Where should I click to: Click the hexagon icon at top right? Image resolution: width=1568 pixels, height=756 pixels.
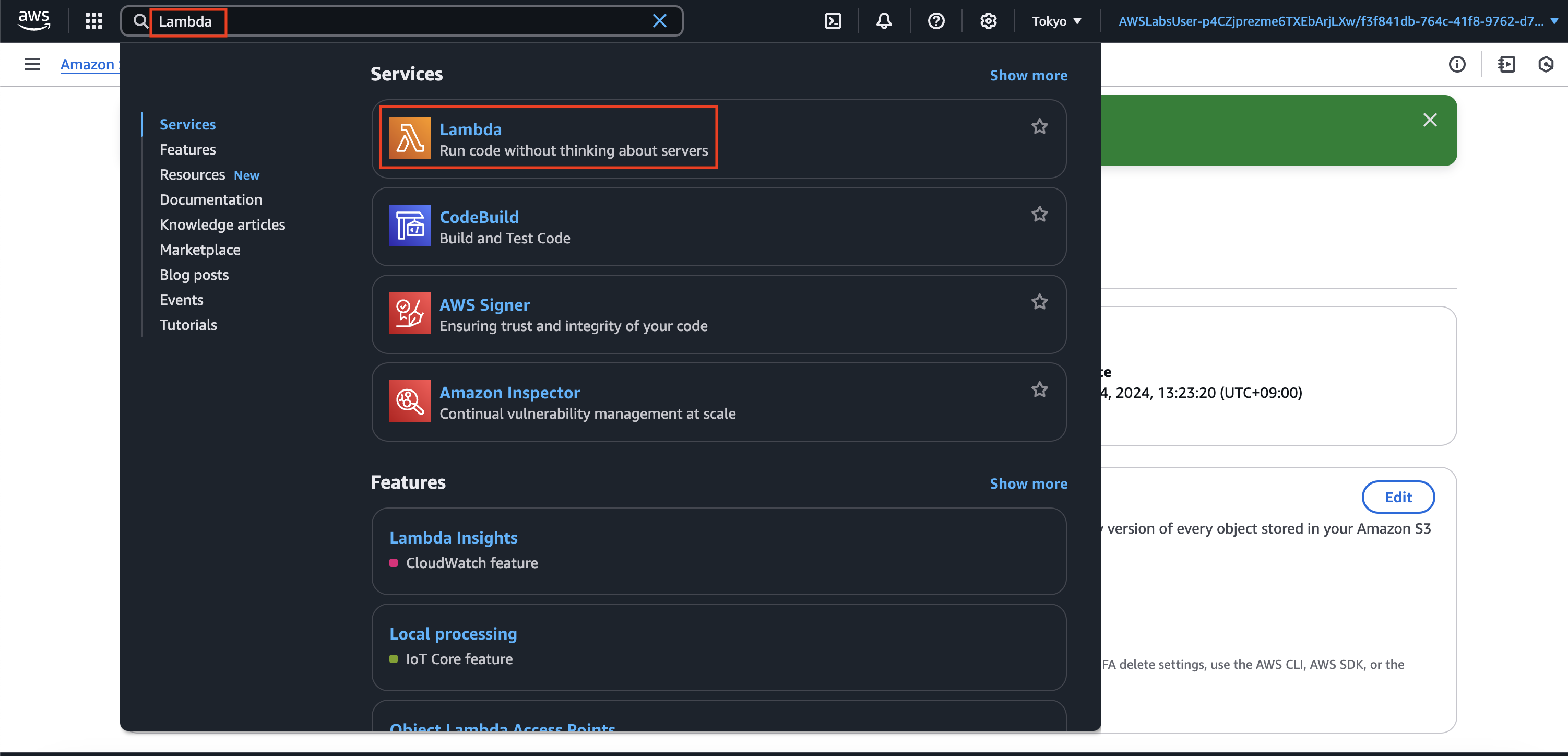tap(1546, 64)
